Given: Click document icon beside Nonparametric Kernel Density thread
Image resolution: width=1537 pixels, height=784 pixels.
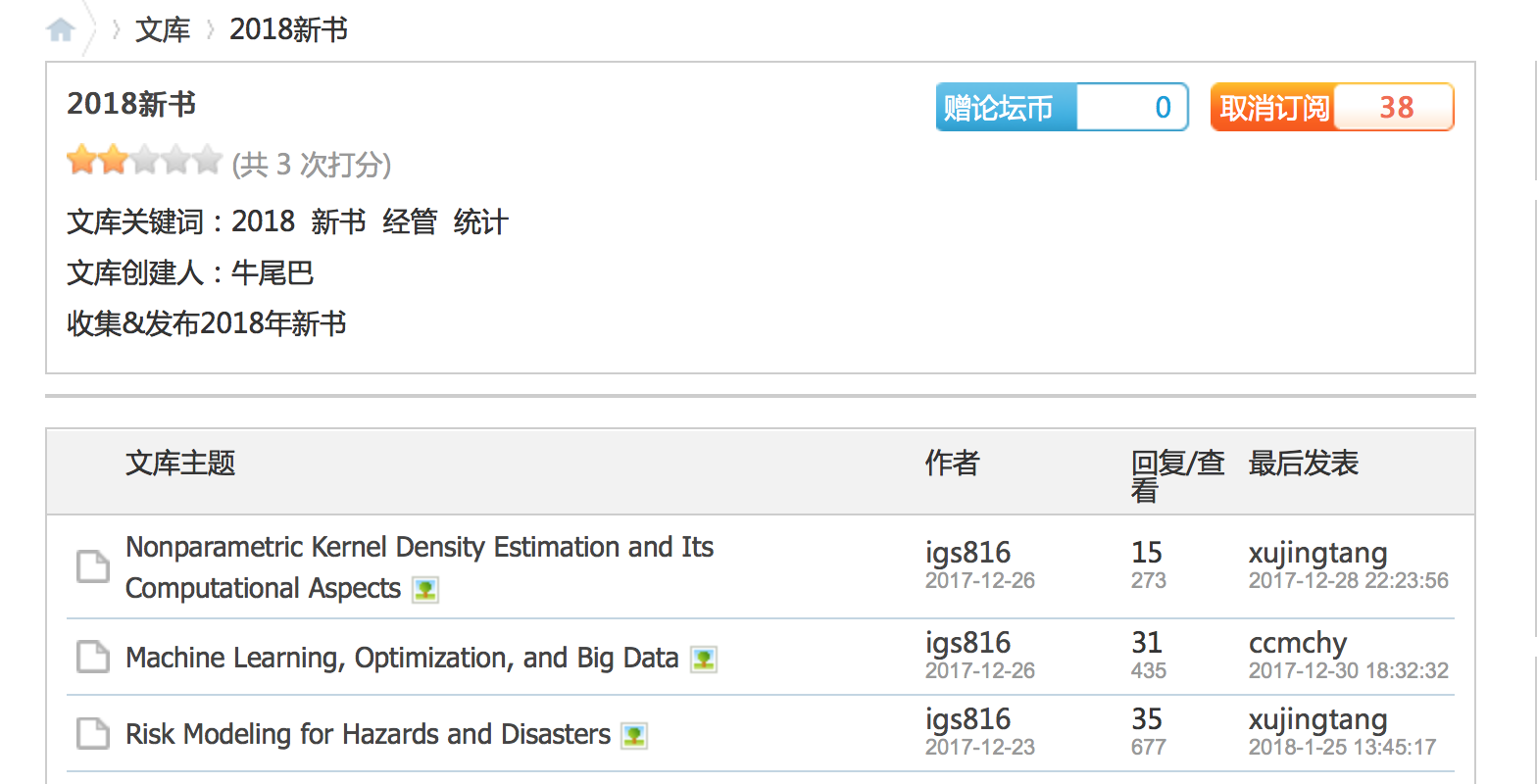Looking at the screenshot, I should (93, 566).
